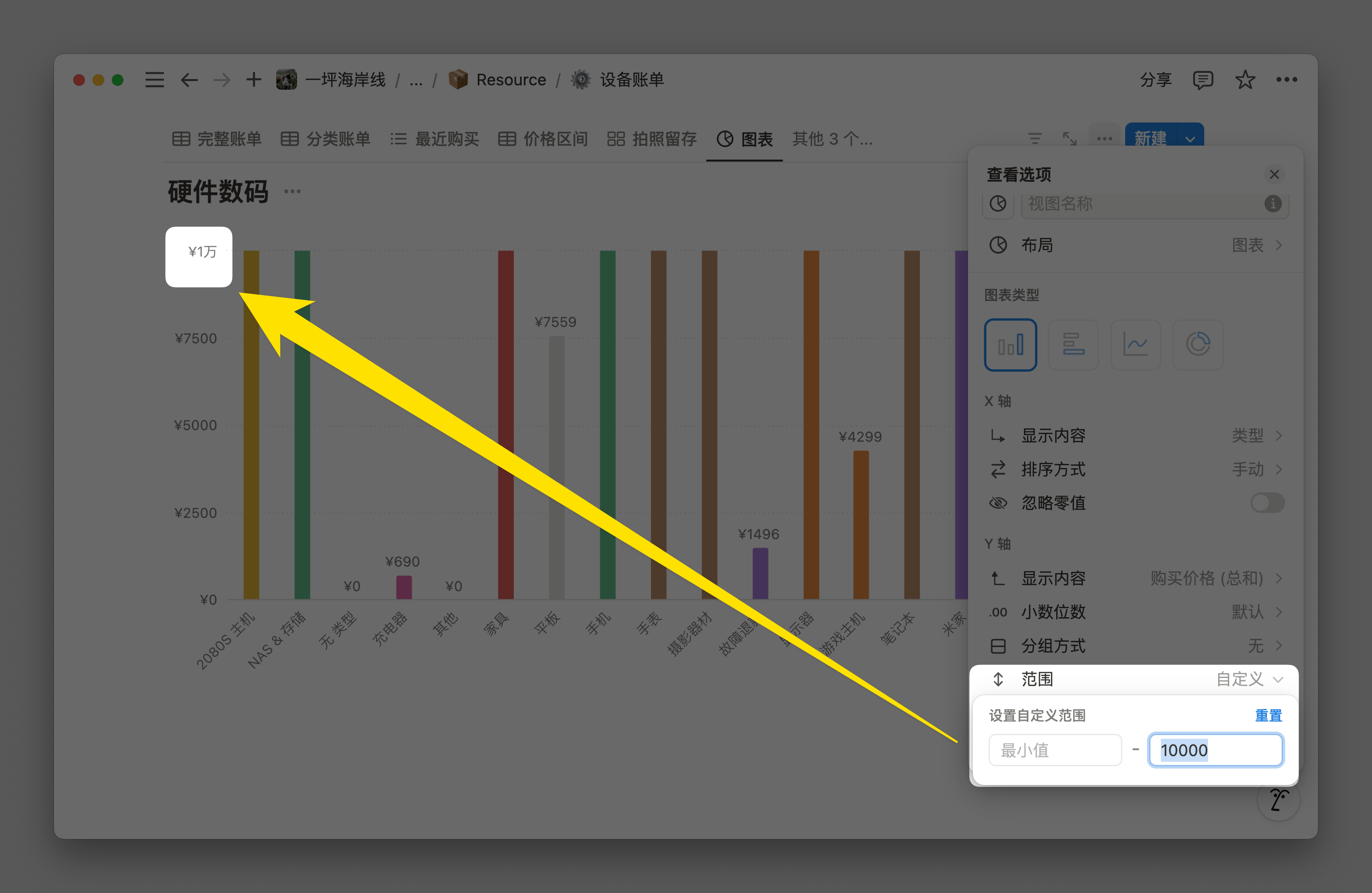Click the + icon to create new page

point(253,80)
